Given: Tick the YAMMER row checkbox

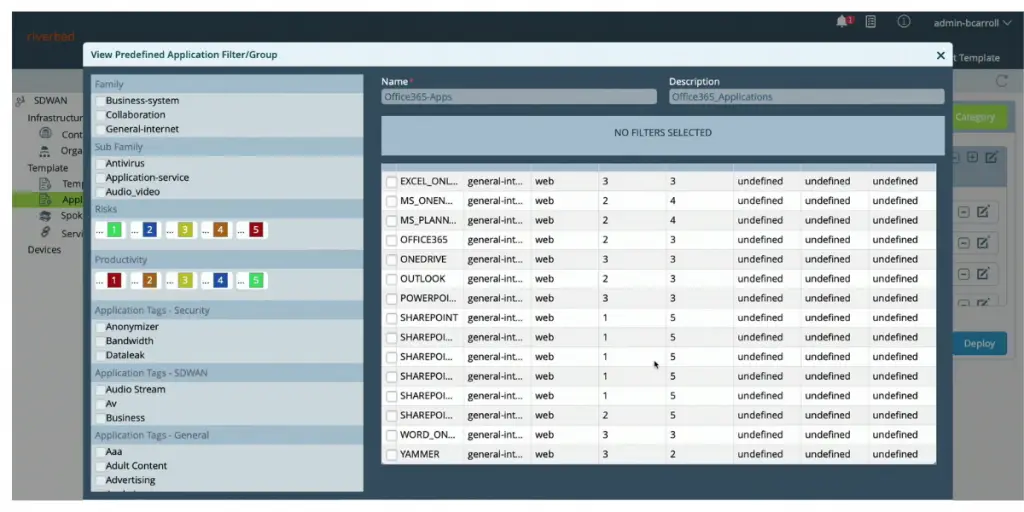Looking at the screenshot, I should [x=391, y=455].
